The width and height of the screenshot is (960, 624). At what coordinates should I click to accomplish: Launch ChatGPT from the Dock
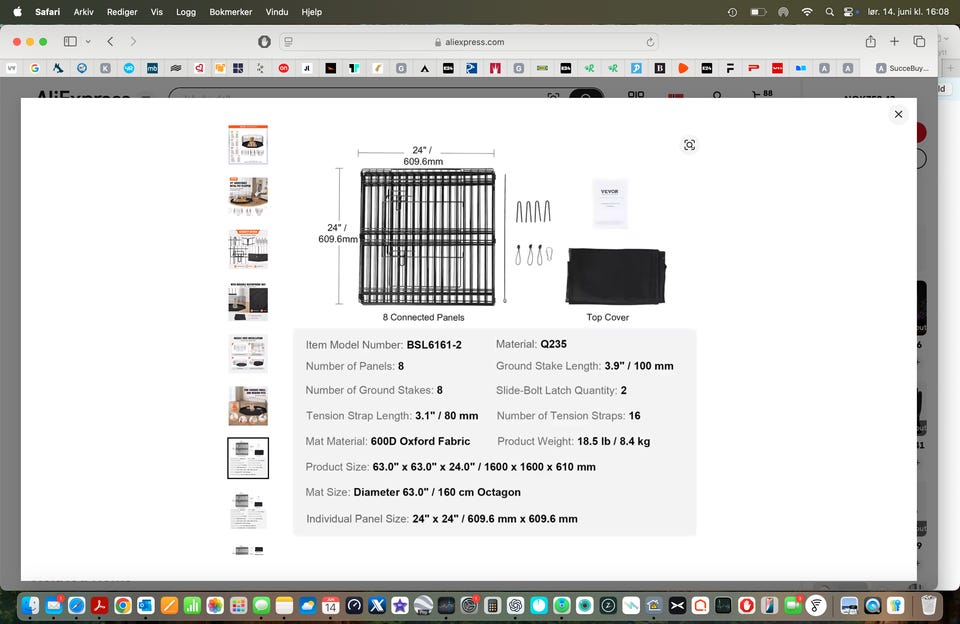pos(516,606)
